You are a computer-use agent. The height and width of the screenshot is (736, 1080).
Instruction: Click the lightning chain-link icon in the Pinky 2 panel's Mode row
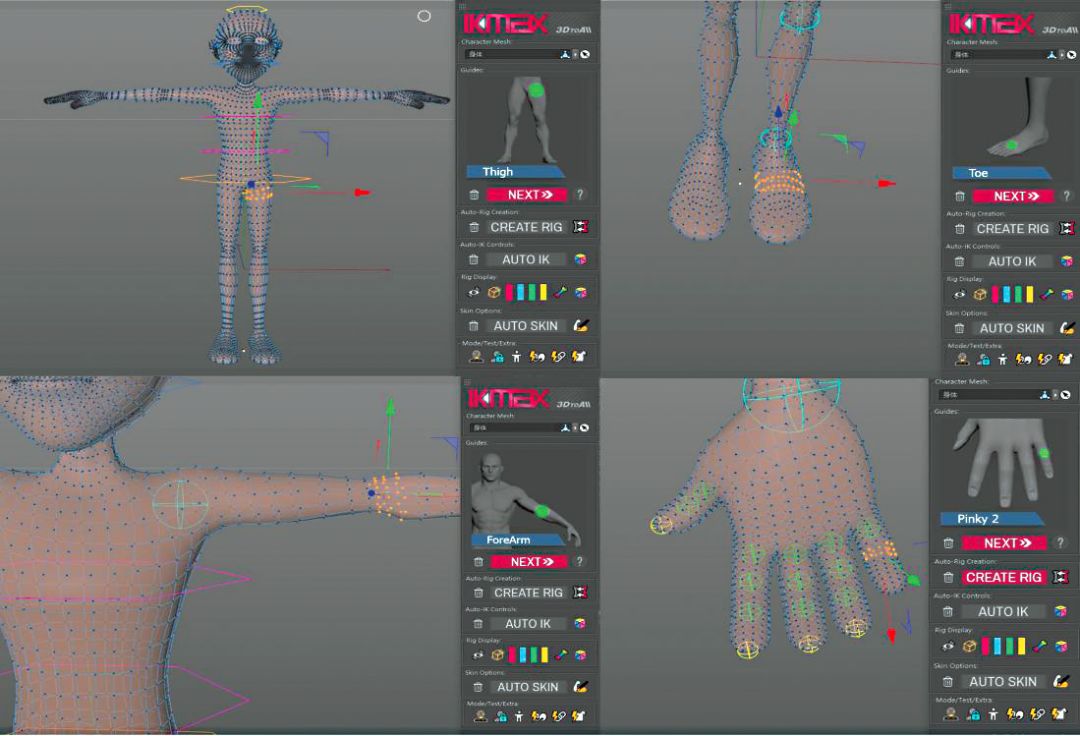click(1038, 714)
